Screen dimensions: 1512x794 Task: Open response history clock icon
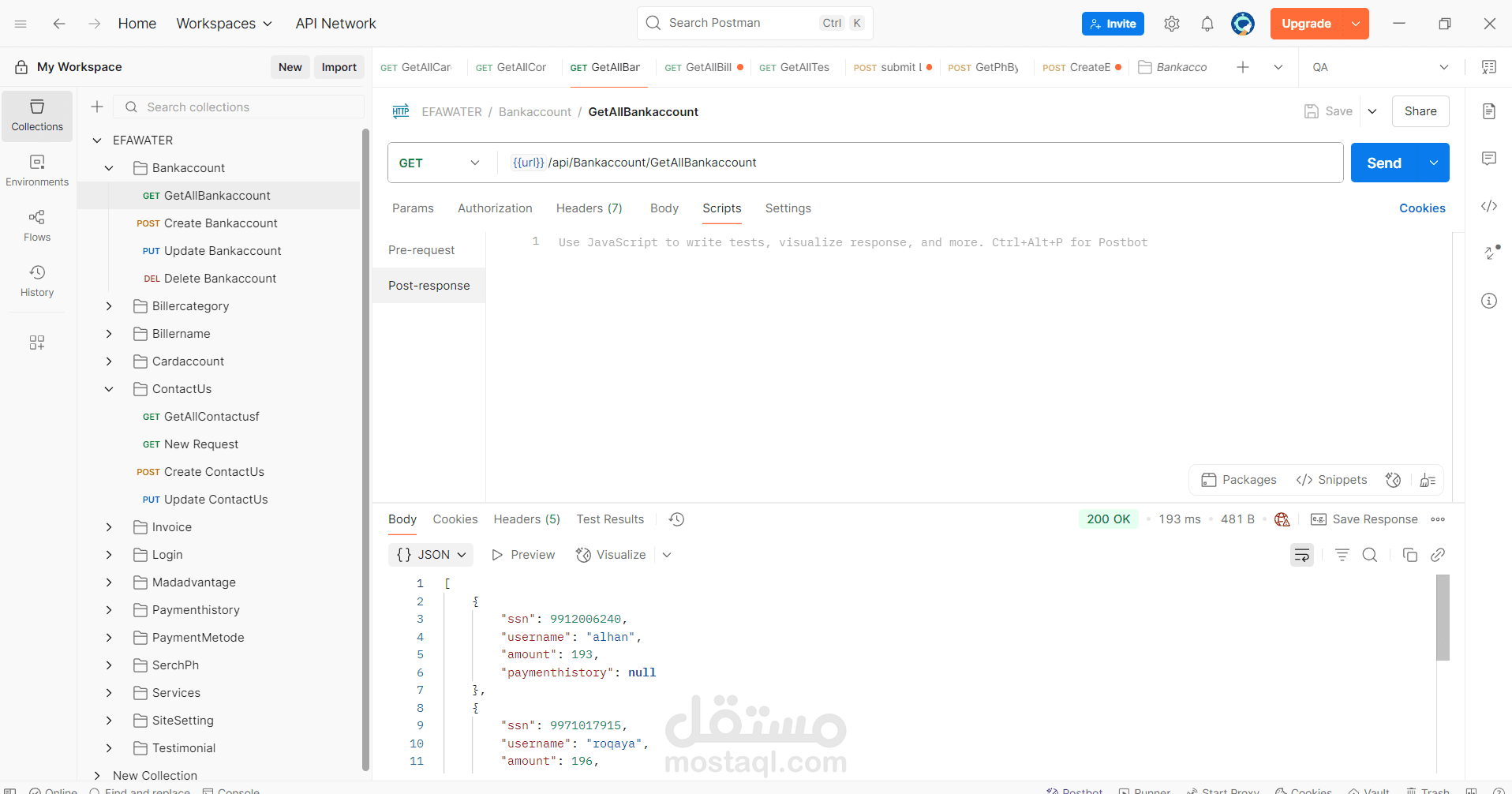click(676, 519)
